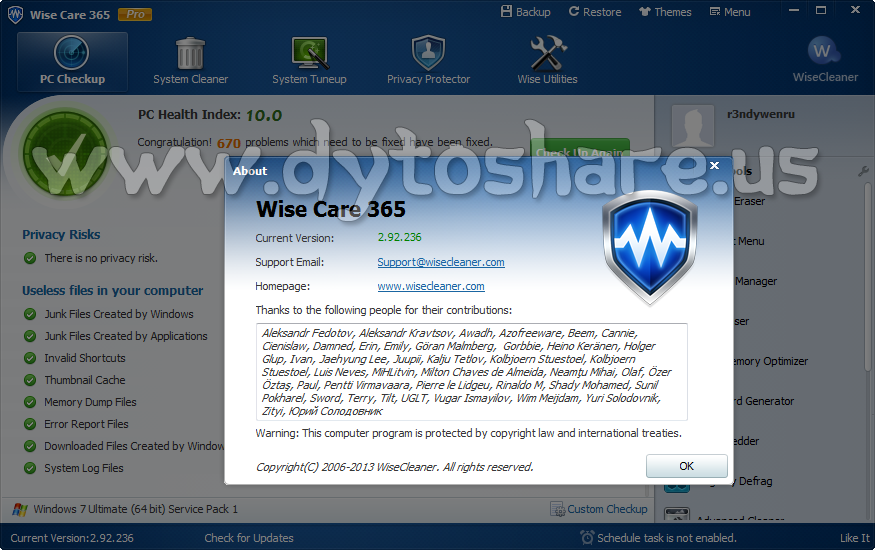The image size is (875, 550).
Task: Click check icon for Junk Files by Applications
Action: tap(30, 336)
